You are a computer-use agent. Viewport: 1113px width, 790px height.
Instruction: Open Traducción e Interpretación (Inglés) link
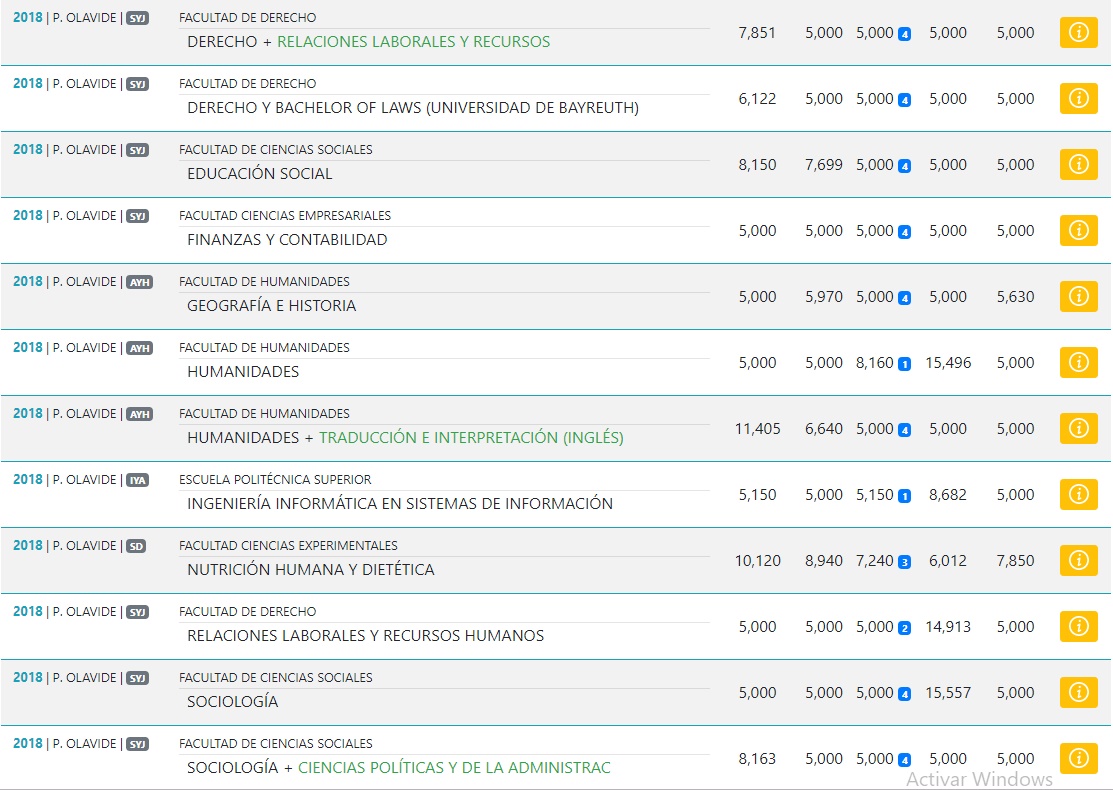coord(471,438)
